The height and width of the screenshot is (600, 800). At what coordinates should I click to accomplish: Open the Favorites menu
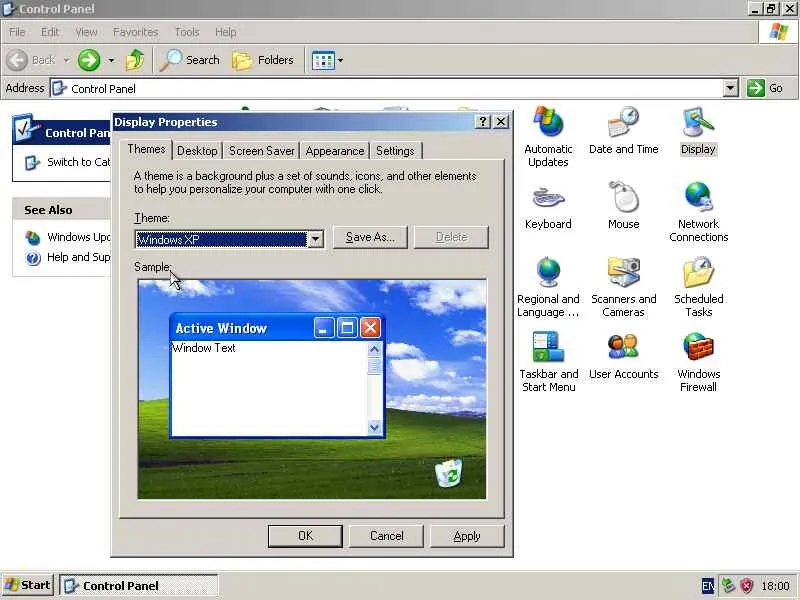pos(136,32)
